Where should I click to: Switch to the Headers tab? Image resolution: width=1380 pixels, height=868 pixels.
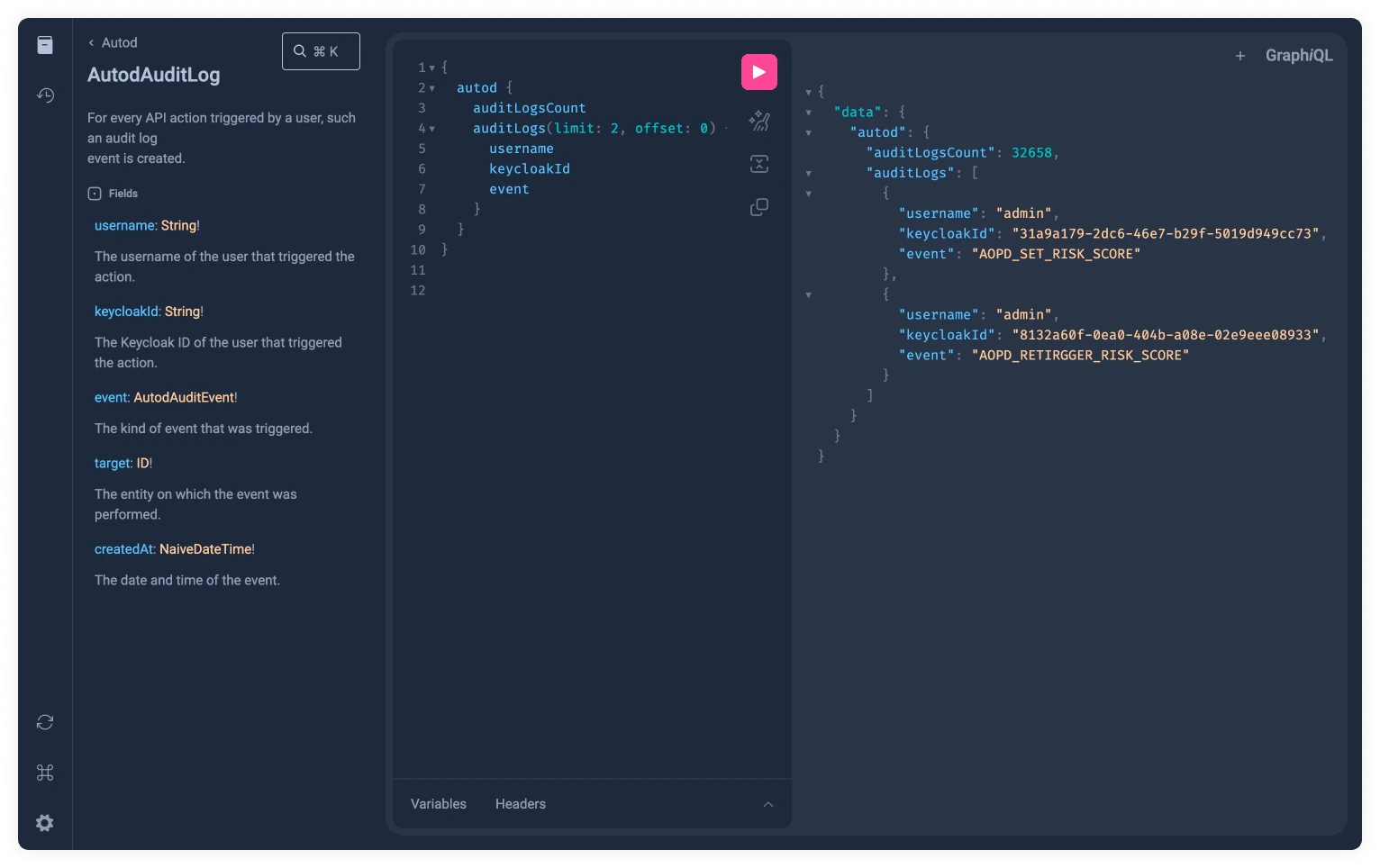[520, 803]
